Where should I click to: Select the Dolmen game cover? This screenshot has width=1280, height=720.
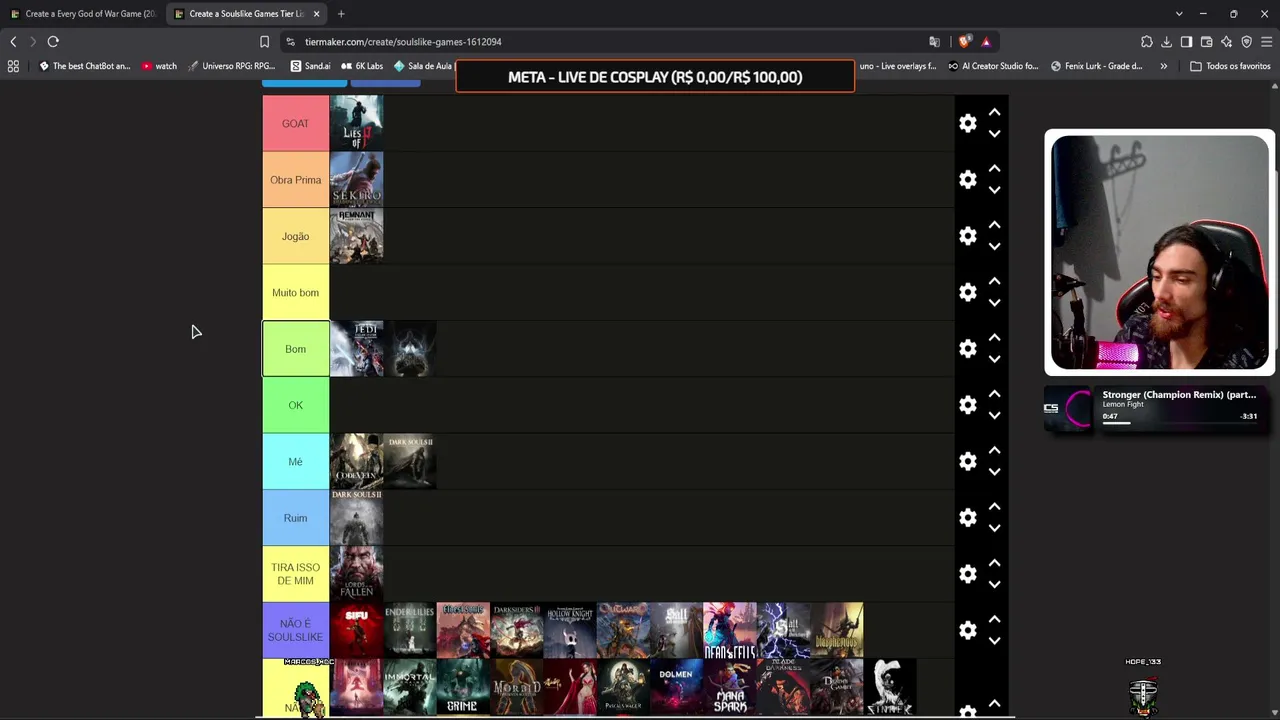pos(677,687)
